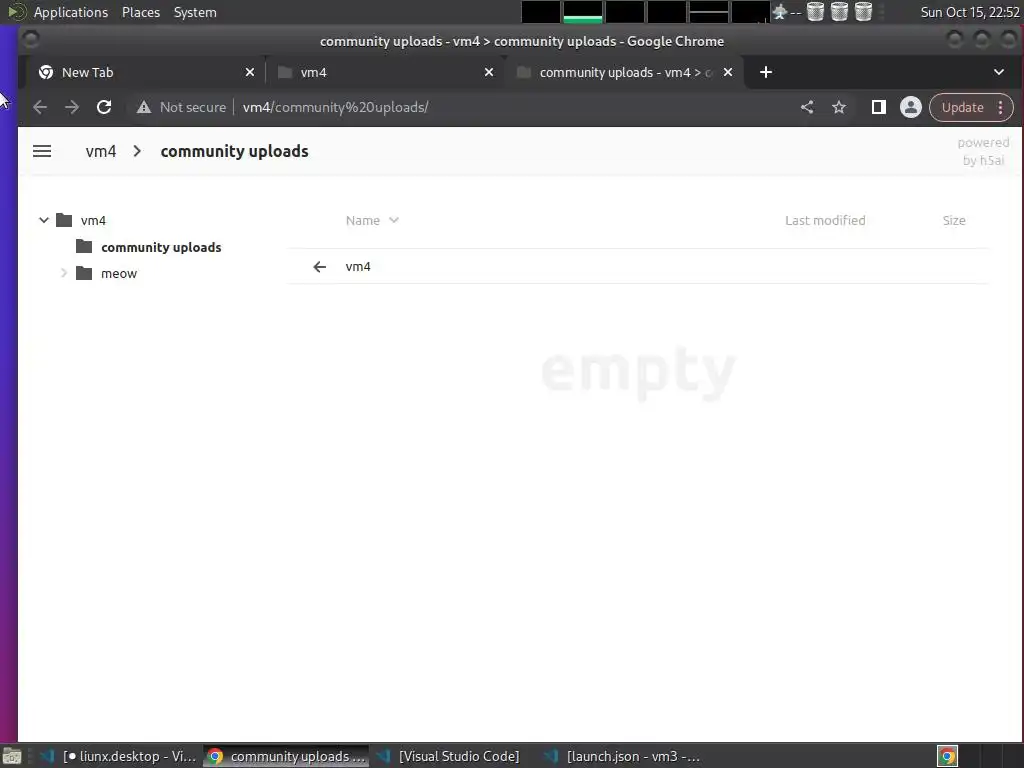This screenshot has width=1024, height=768.
Task: Click the first trash icon in top panel
Action: tap(815, 12)
